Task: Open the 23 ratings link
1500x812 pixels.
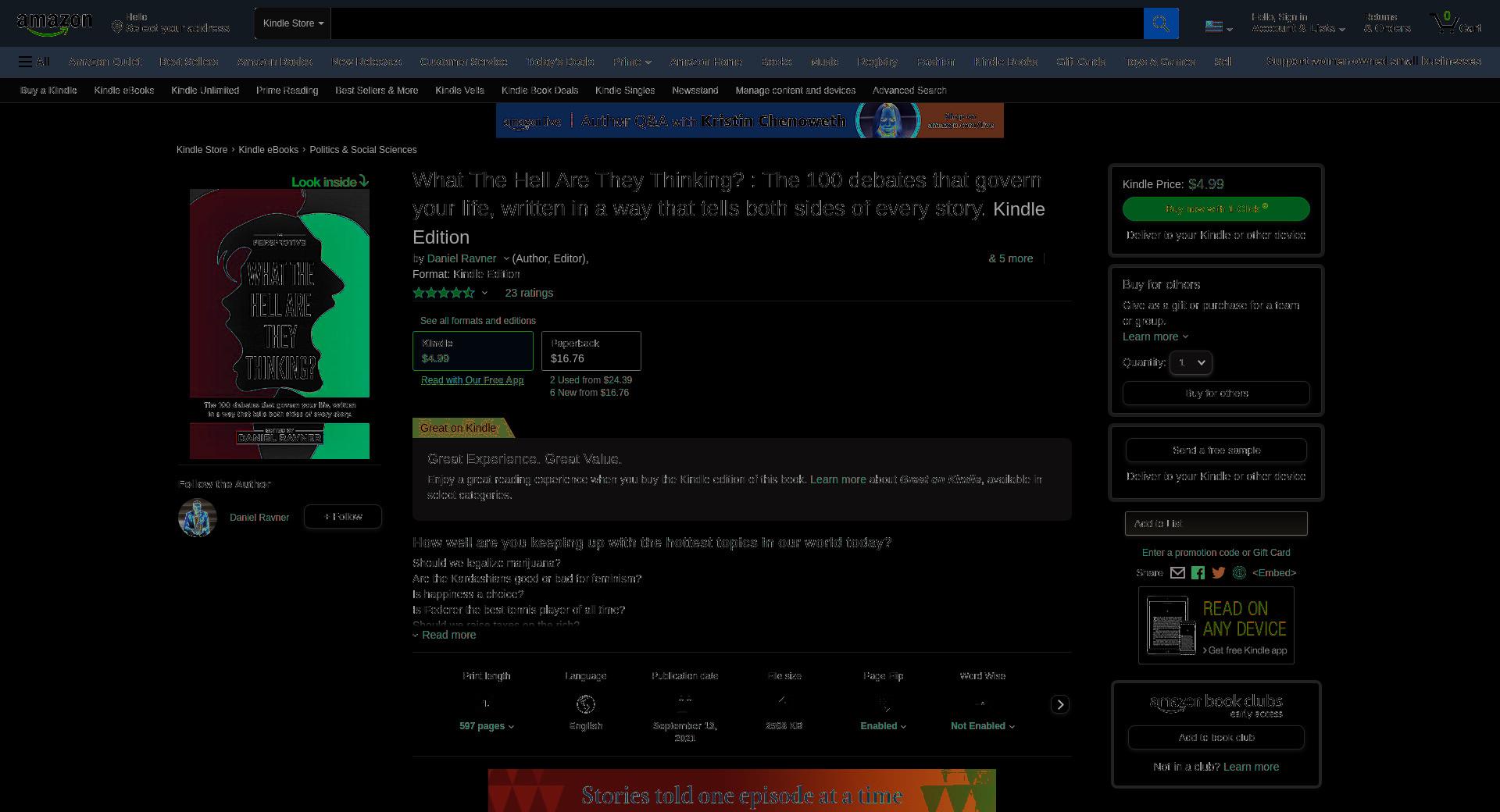Action: (529, 293)
